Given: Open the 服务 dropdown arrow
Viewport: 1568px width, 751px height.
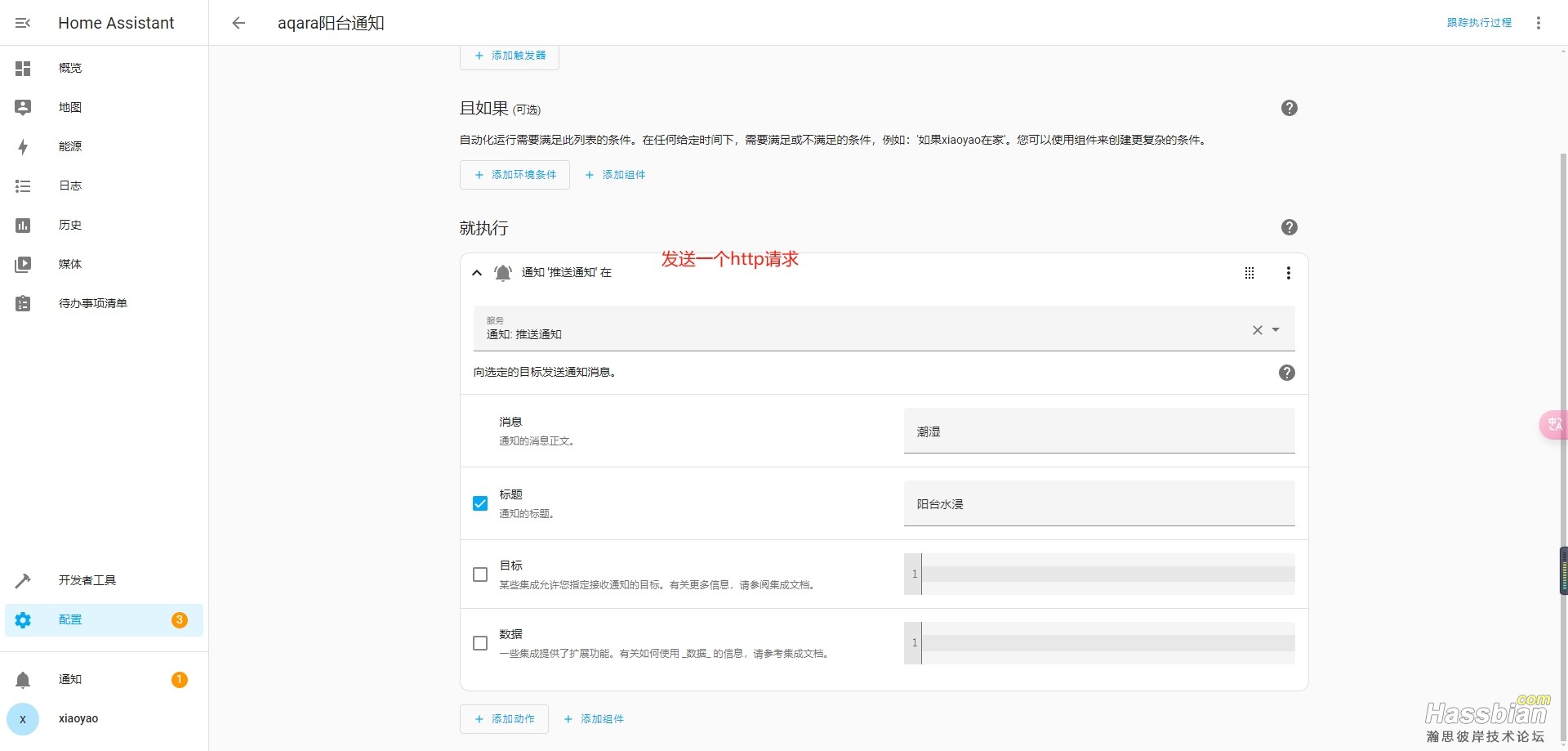Looking at the screenshot, I should 1276,330.
